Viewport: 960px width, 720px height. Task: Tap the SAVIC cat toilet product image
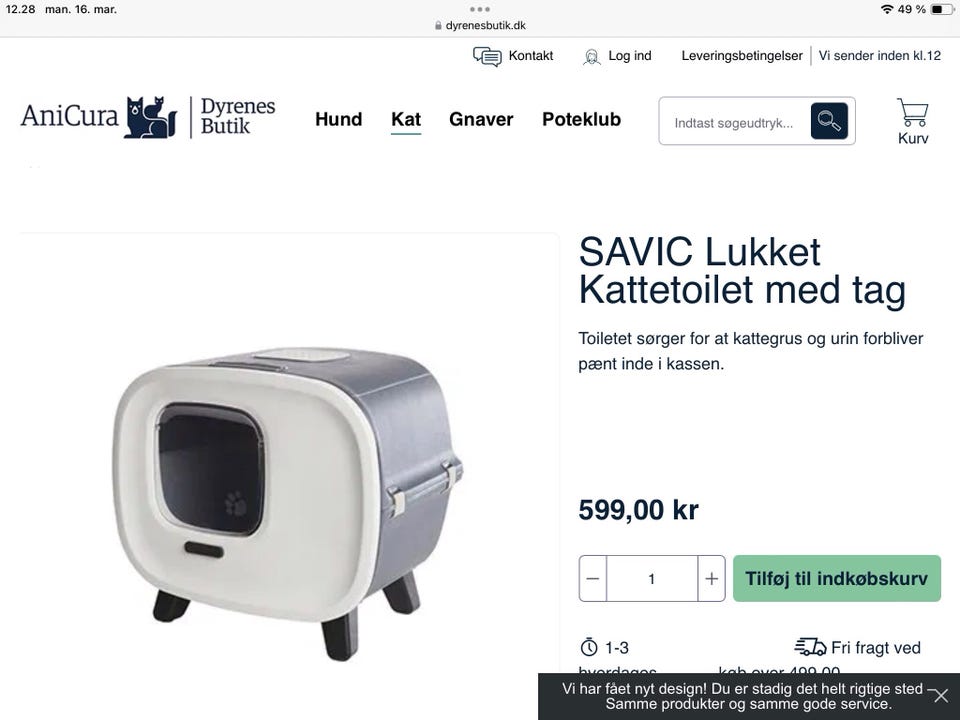point(288,502)
